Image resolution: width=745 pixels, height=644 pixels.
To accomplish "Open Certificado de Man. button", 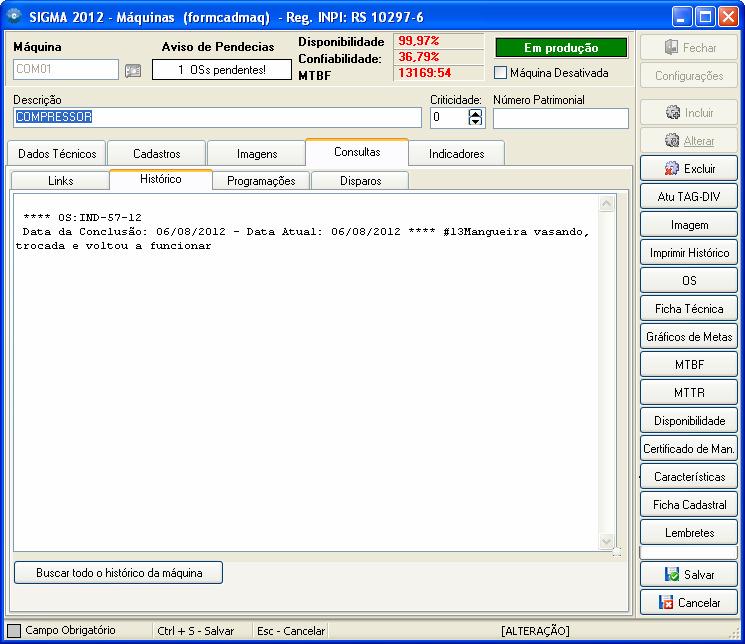I will tap(689, 449).
